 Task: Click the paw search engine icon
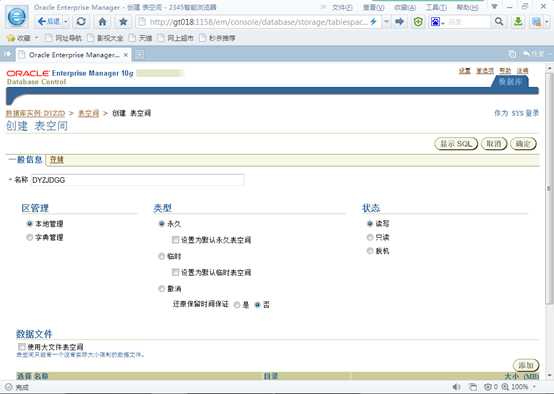click(435, 22)
